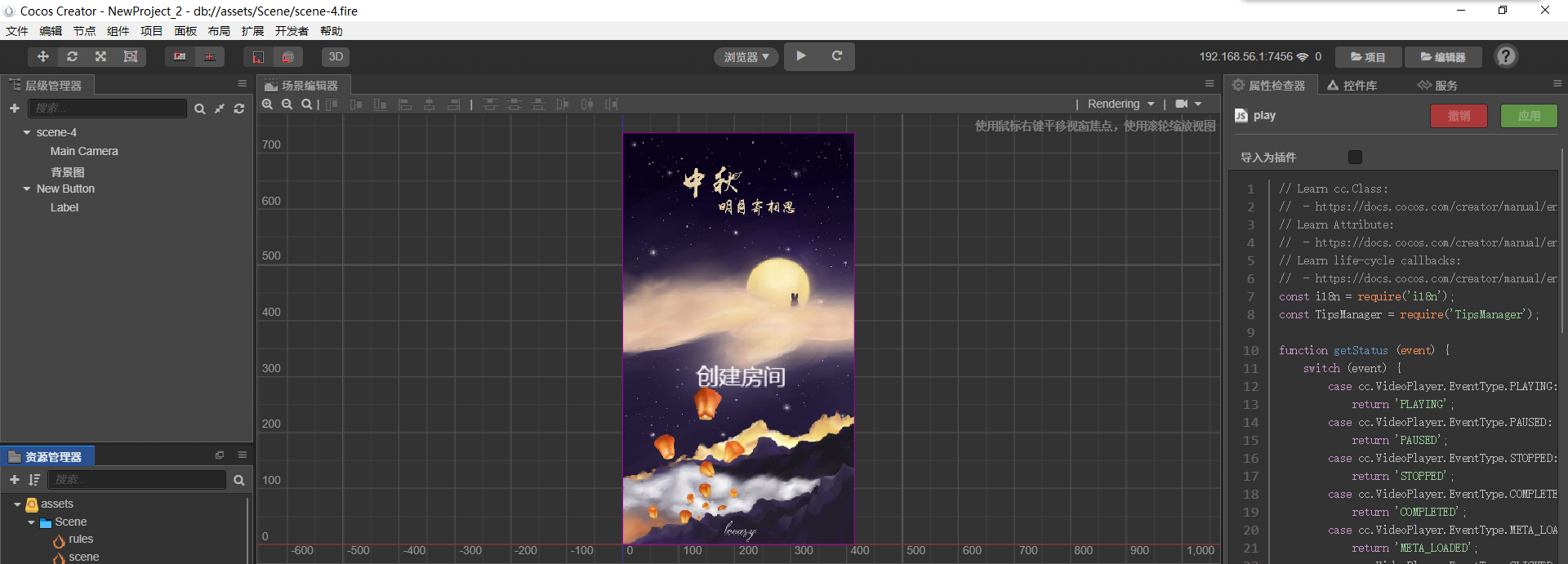Open the 布局 menu

click(x=219, y=31)
